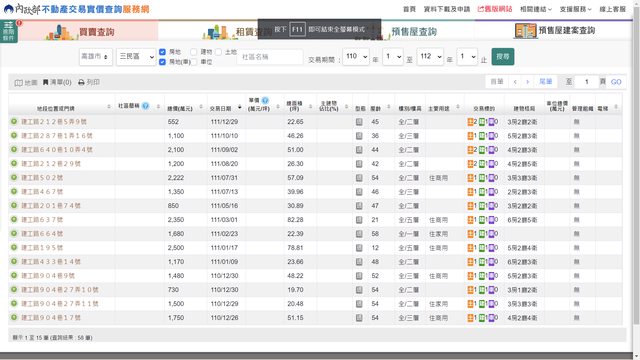Click the help icon next to 社區簡稱
Viewport: 640px width, 360px height.
coord(145,106)
